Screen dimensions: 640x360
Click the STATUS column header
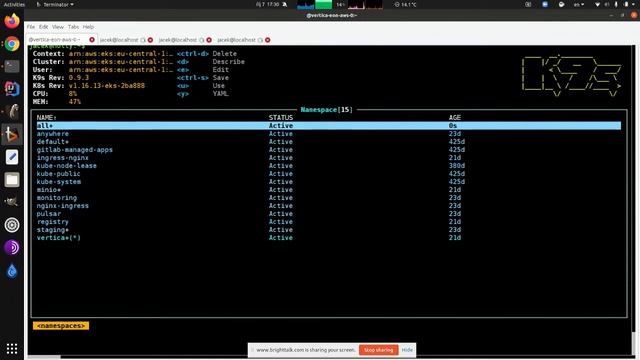(x=280, y=118)
